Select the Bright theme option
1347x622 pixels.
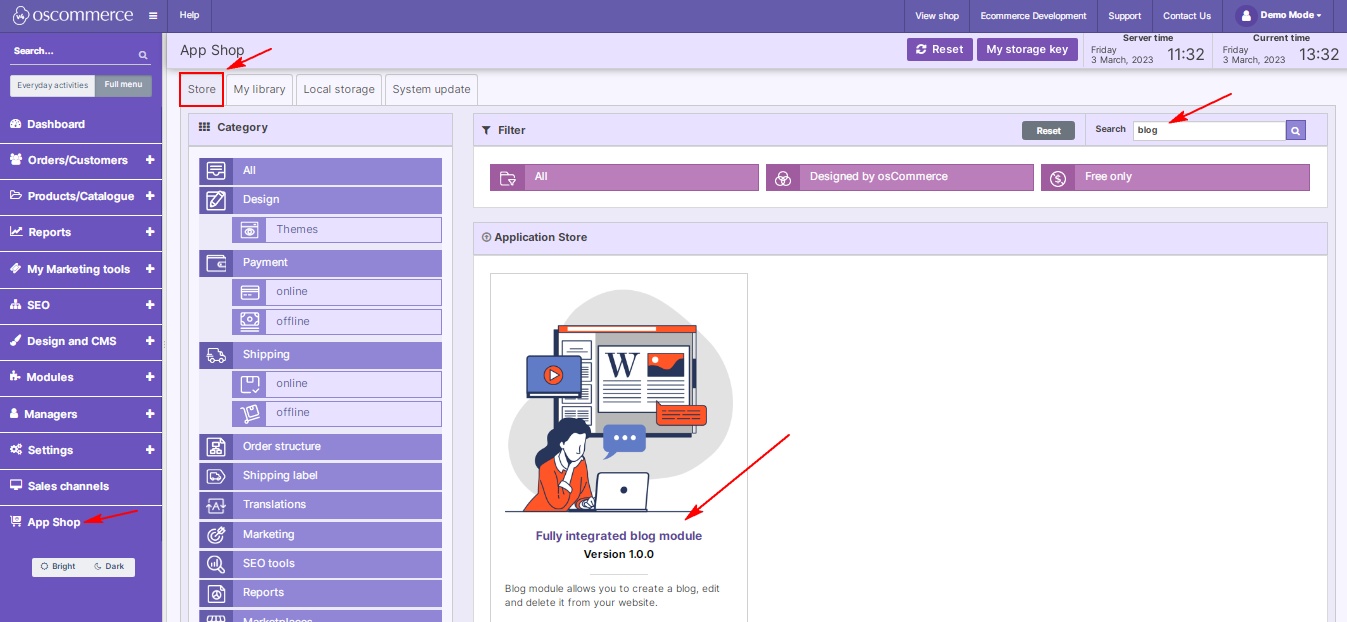tap(58, 567)
